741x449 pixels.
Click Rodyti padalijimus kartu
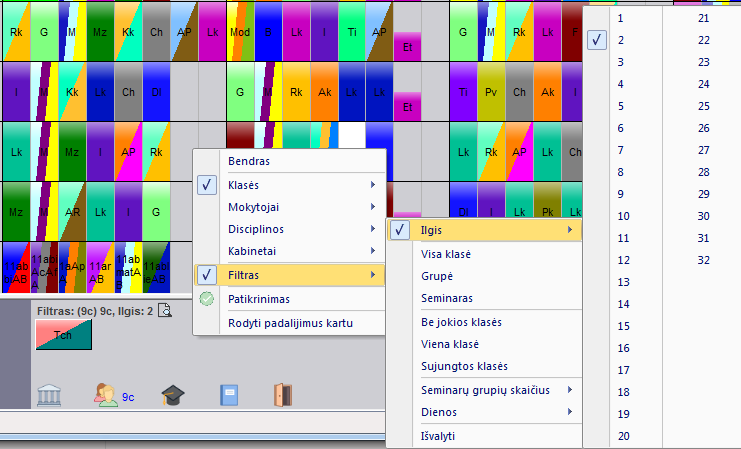(x=288, y=323)
